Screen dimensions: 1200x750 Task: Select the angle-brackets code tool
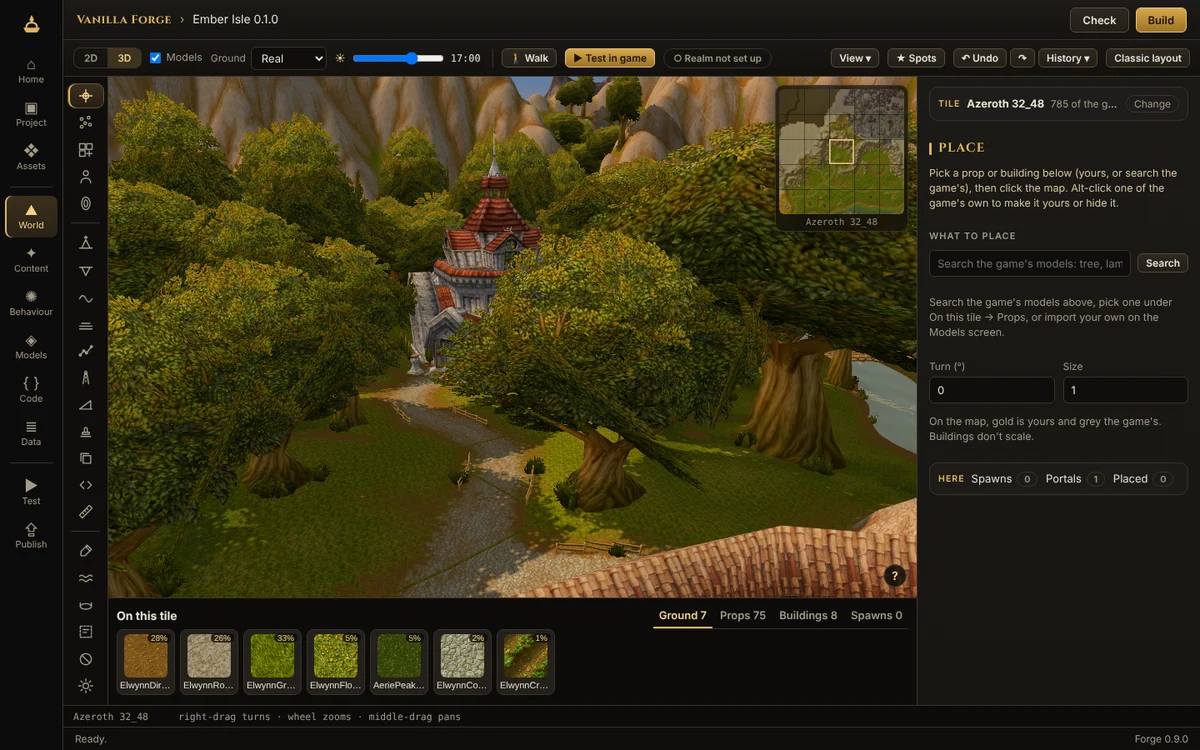pyautogui.click(x=86, y=485)
